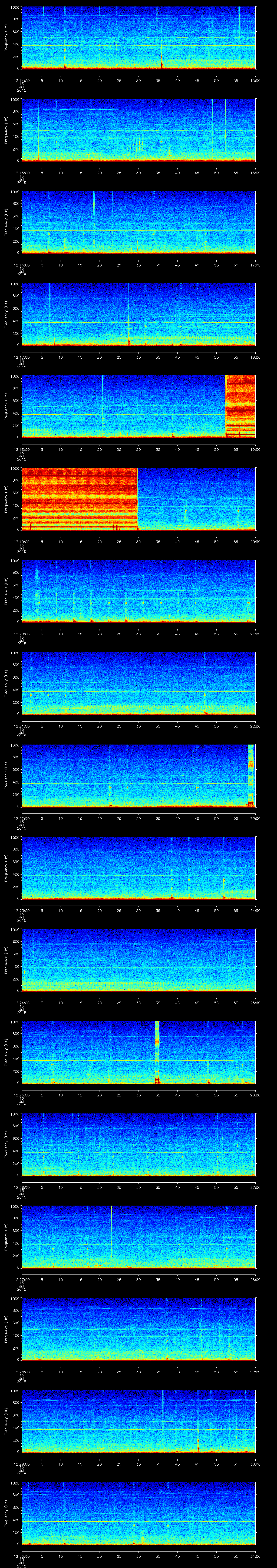
Task: Select the spectrogram panel starting at 12:21:00
Action: (138, 683)
